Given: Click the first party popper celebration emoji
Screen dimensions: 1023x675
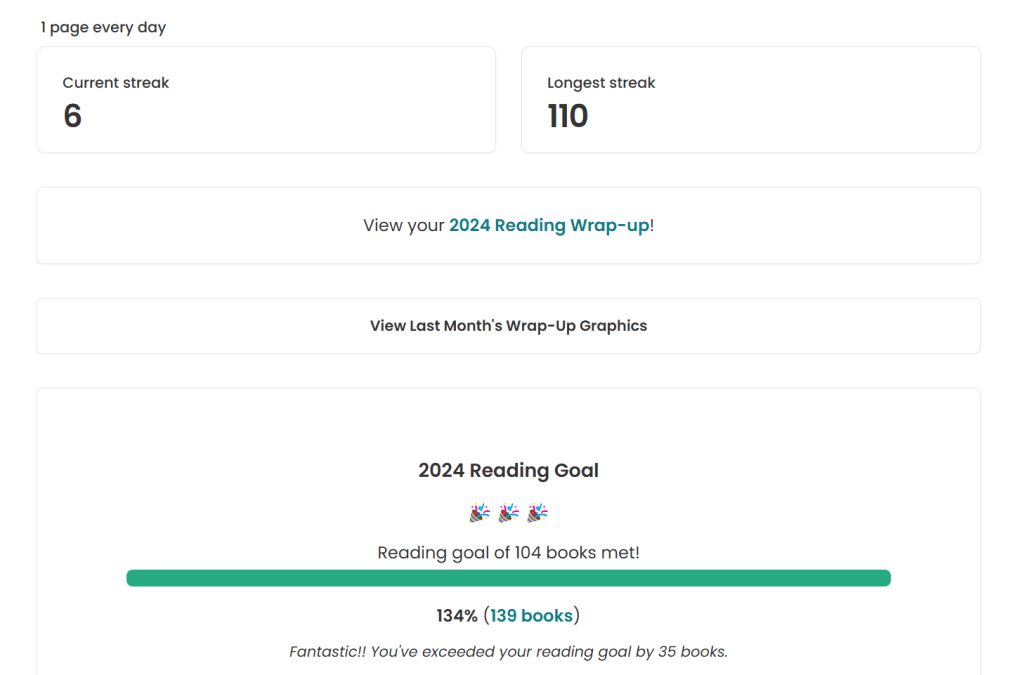Looking at the screenshot, I should (x=480, y=511).
